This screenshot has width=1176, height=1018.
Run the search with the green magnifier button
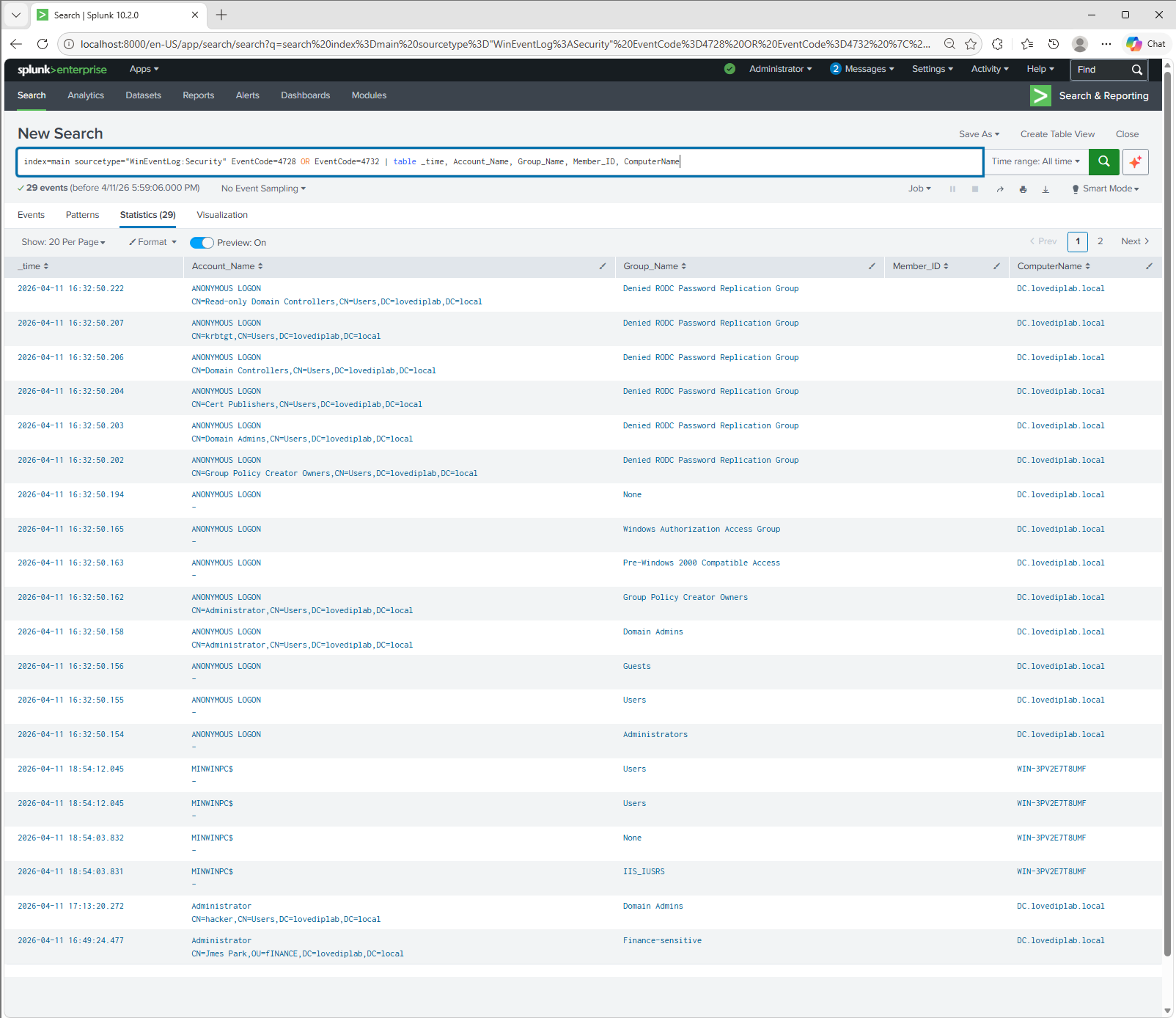(x=1103, y=161)
